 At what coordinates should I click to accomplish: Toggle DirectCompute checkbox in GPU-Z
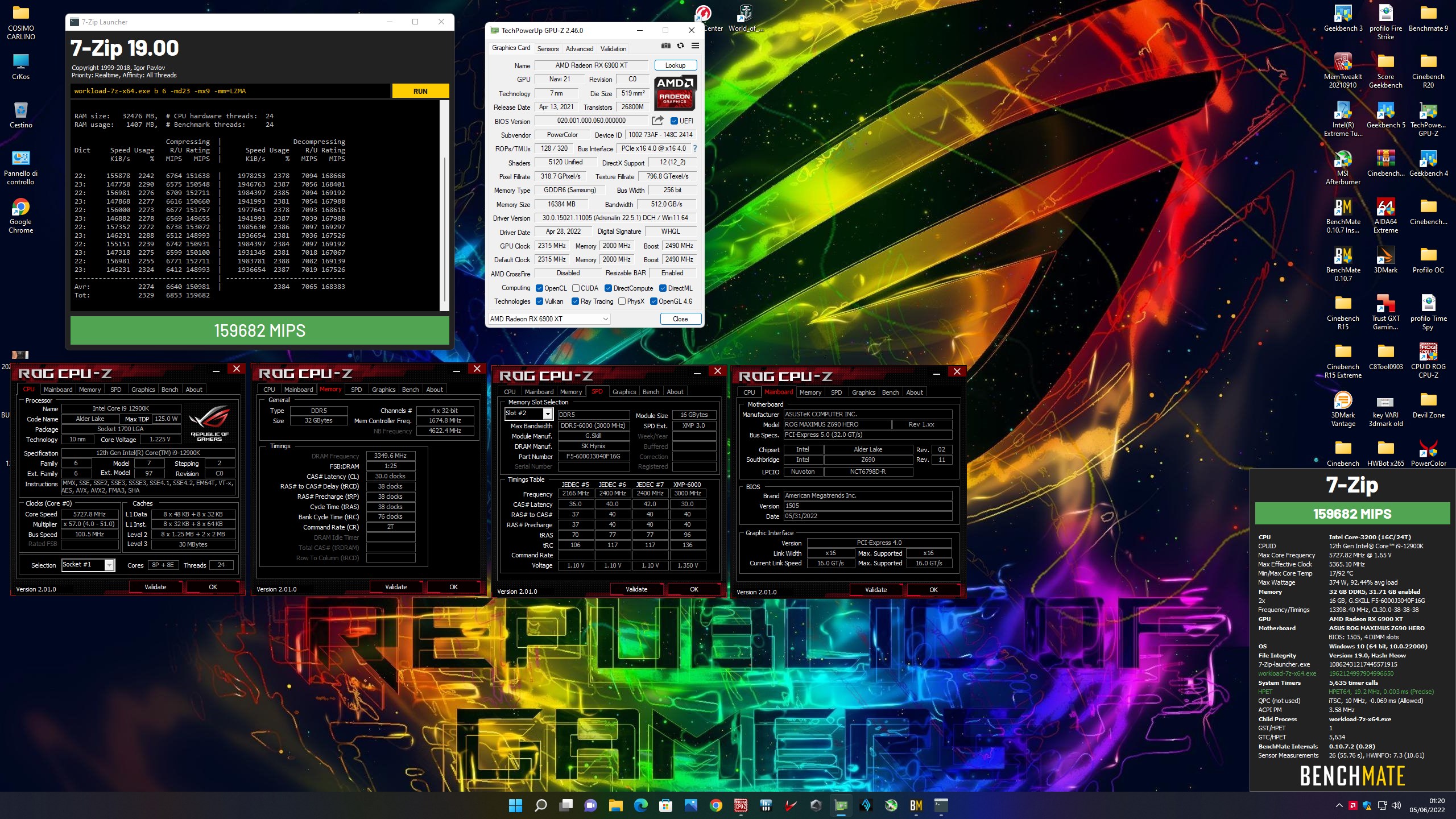pos(608,288)
